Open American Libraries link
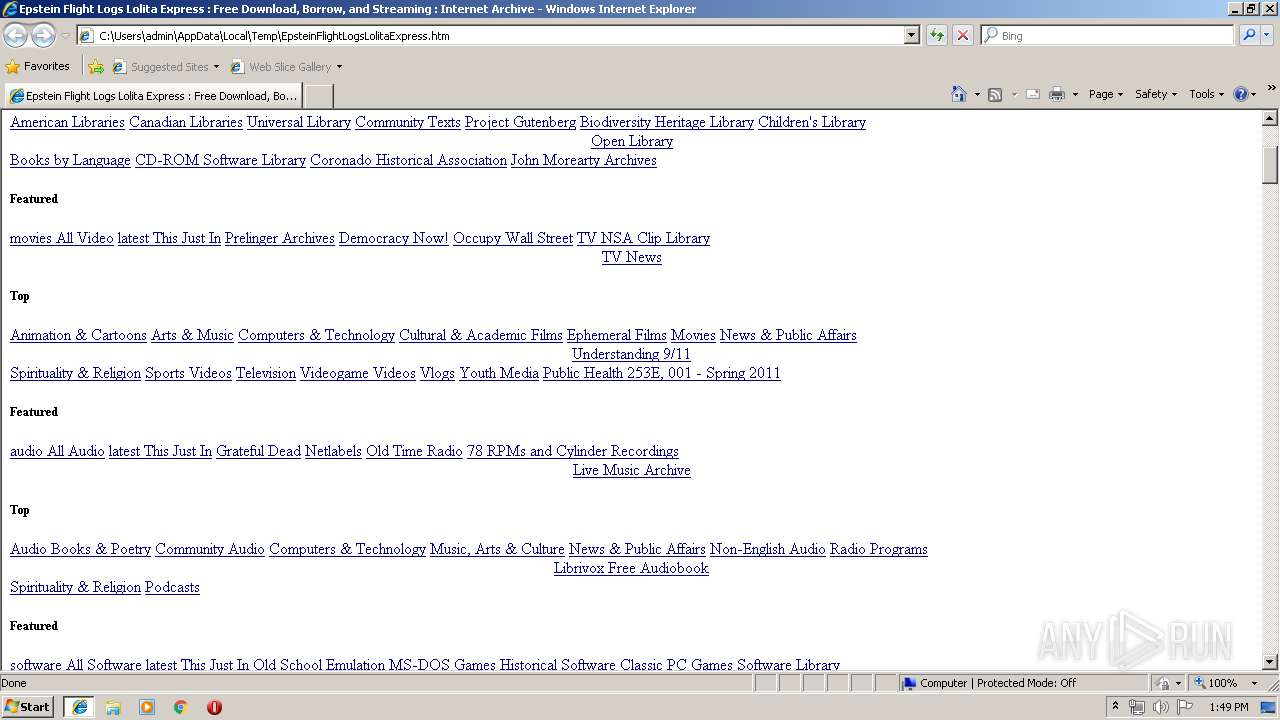1280x720 pixels. point(67,122)
